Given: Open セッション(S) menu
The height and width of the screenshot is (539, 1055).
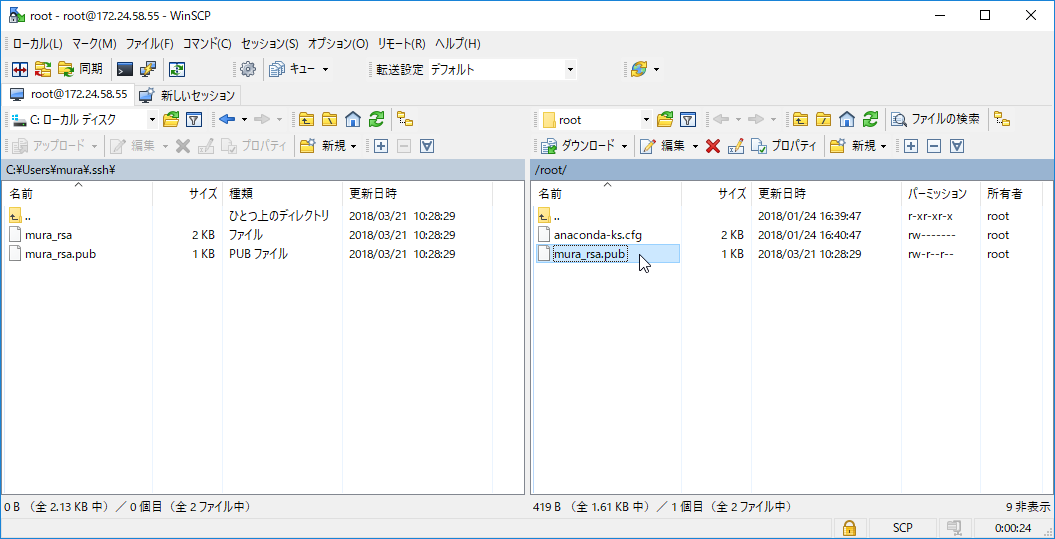Looking at the screenshot, I should point(270,44).
